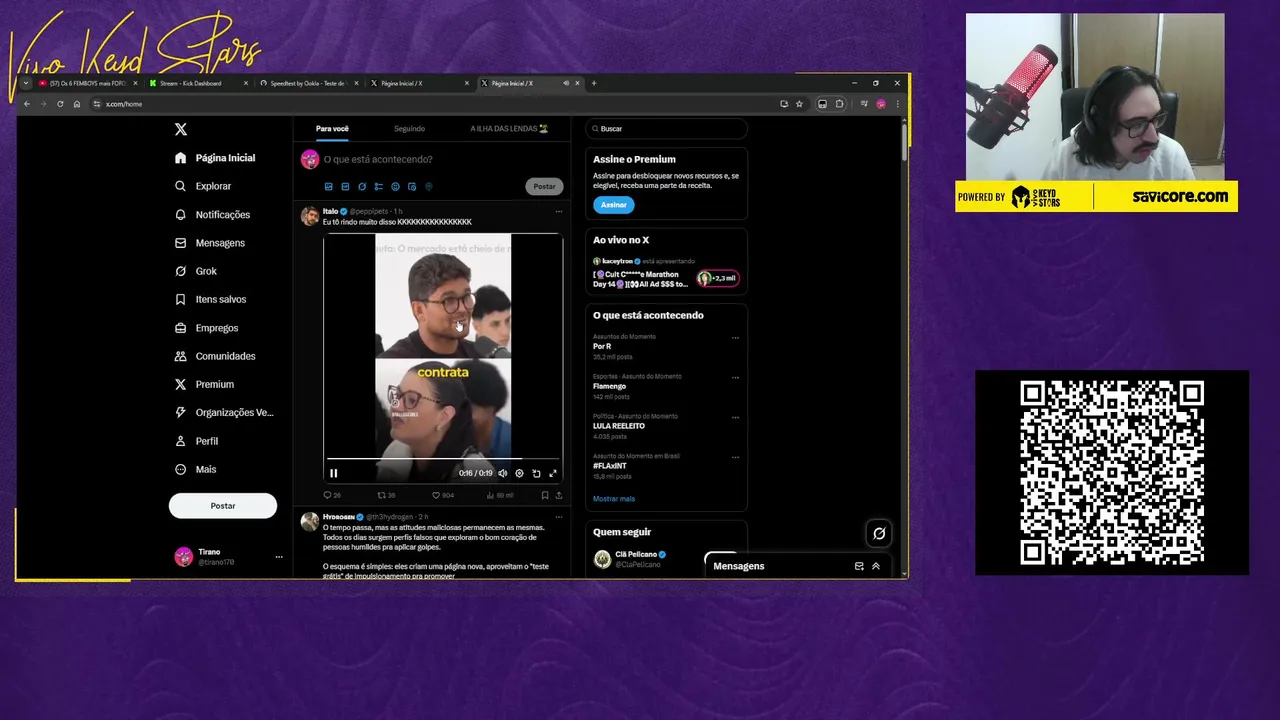Open more options for LULA REELEITO trend
1280x720 pixels.
[735, 417]
